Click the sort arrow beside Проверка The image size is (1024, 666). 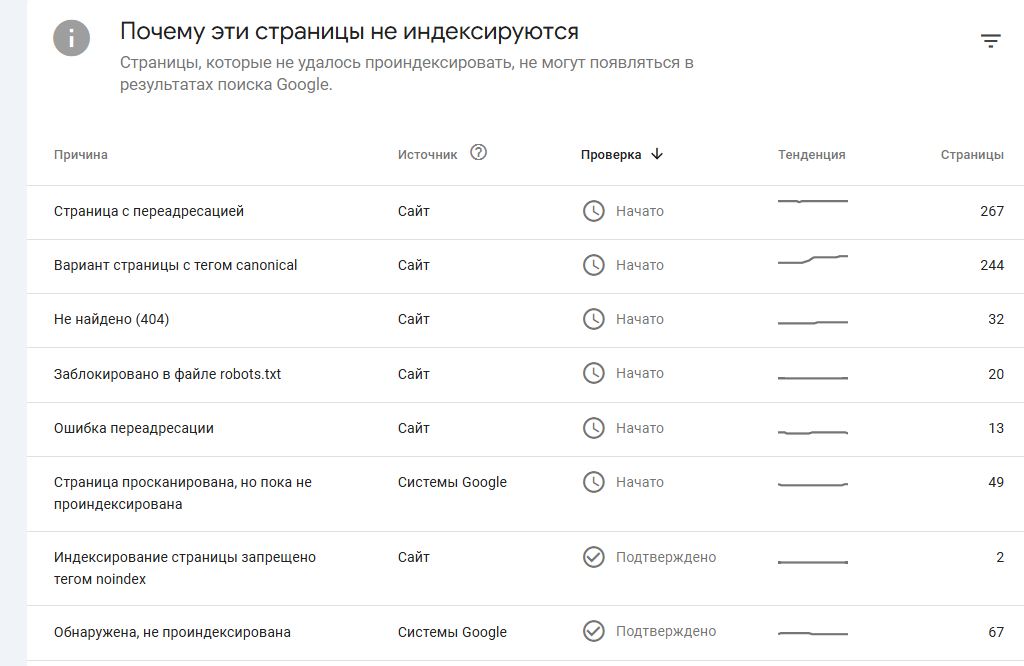pos(657,154)
